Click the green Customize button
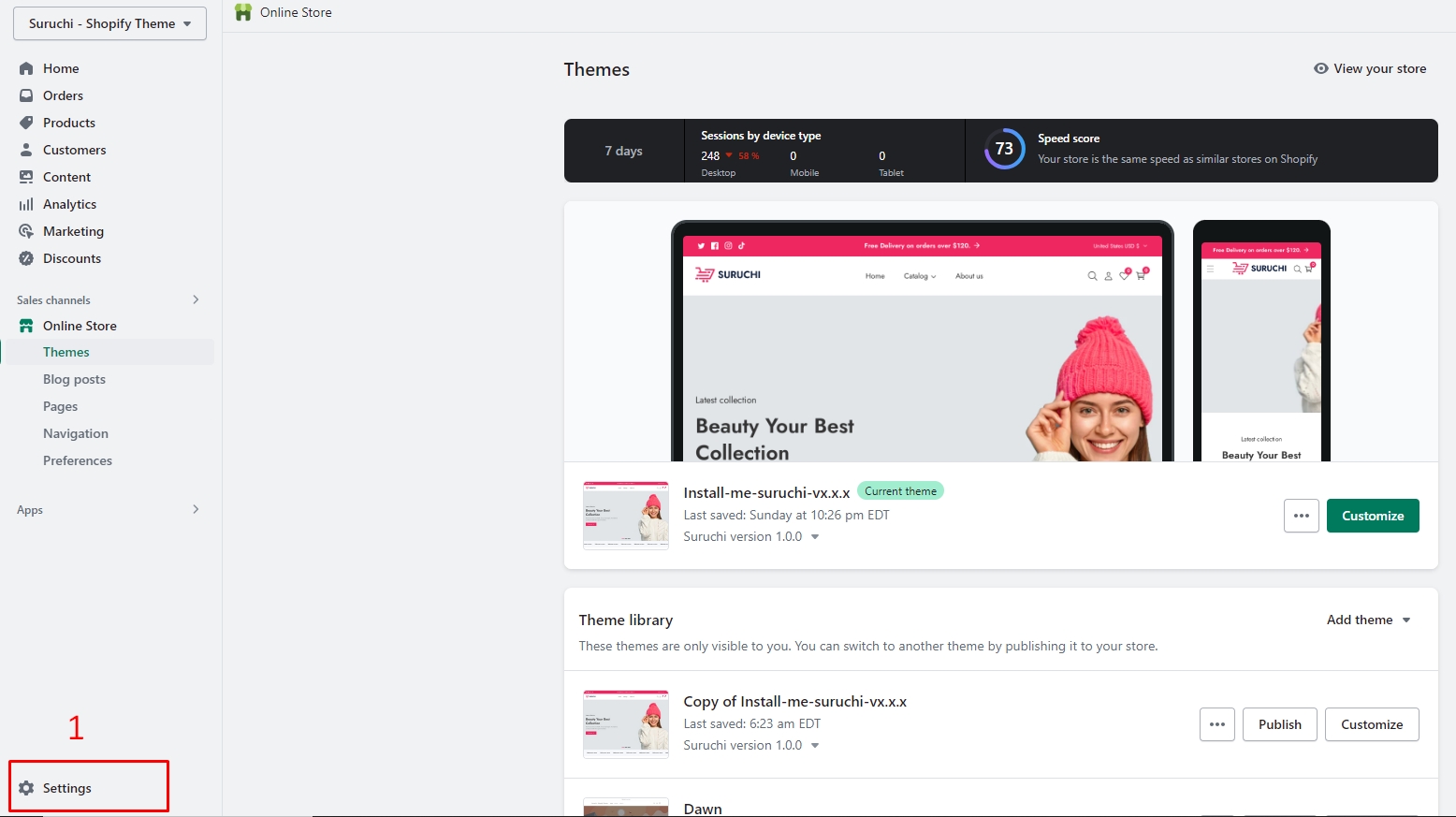The width and height of the screenshot is (1456, 817). click(1372, 516)
